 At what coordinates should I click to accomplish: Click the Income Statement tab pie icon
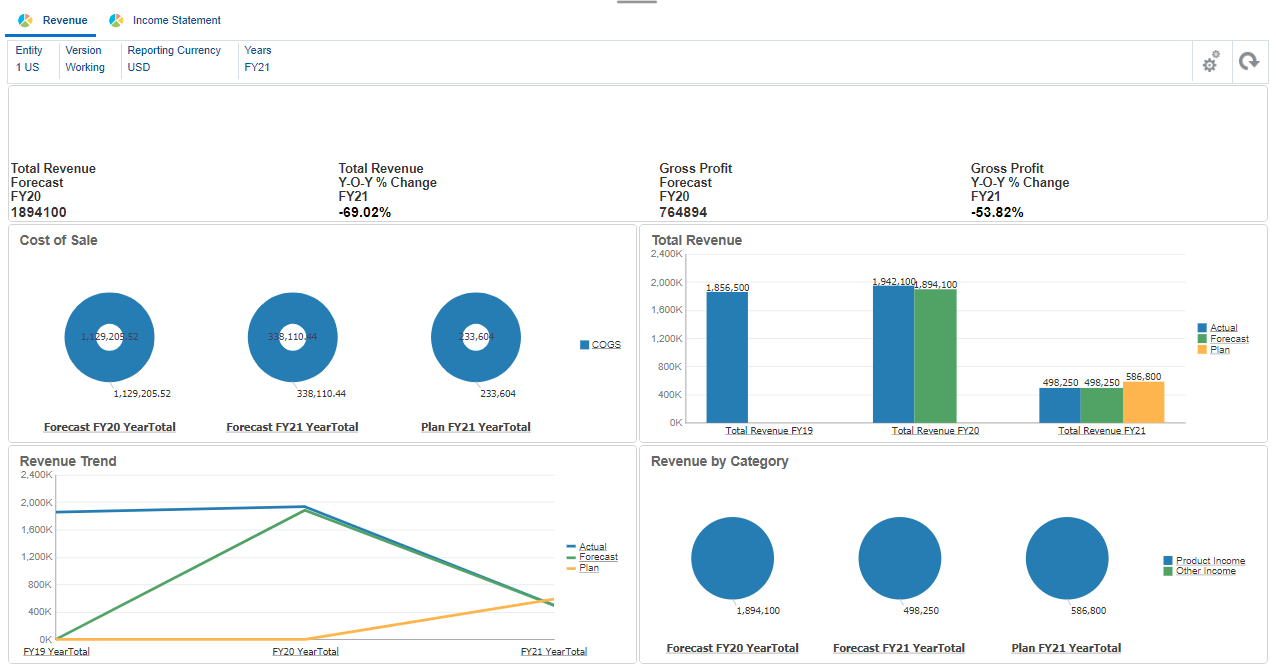(x=116, y=20)
